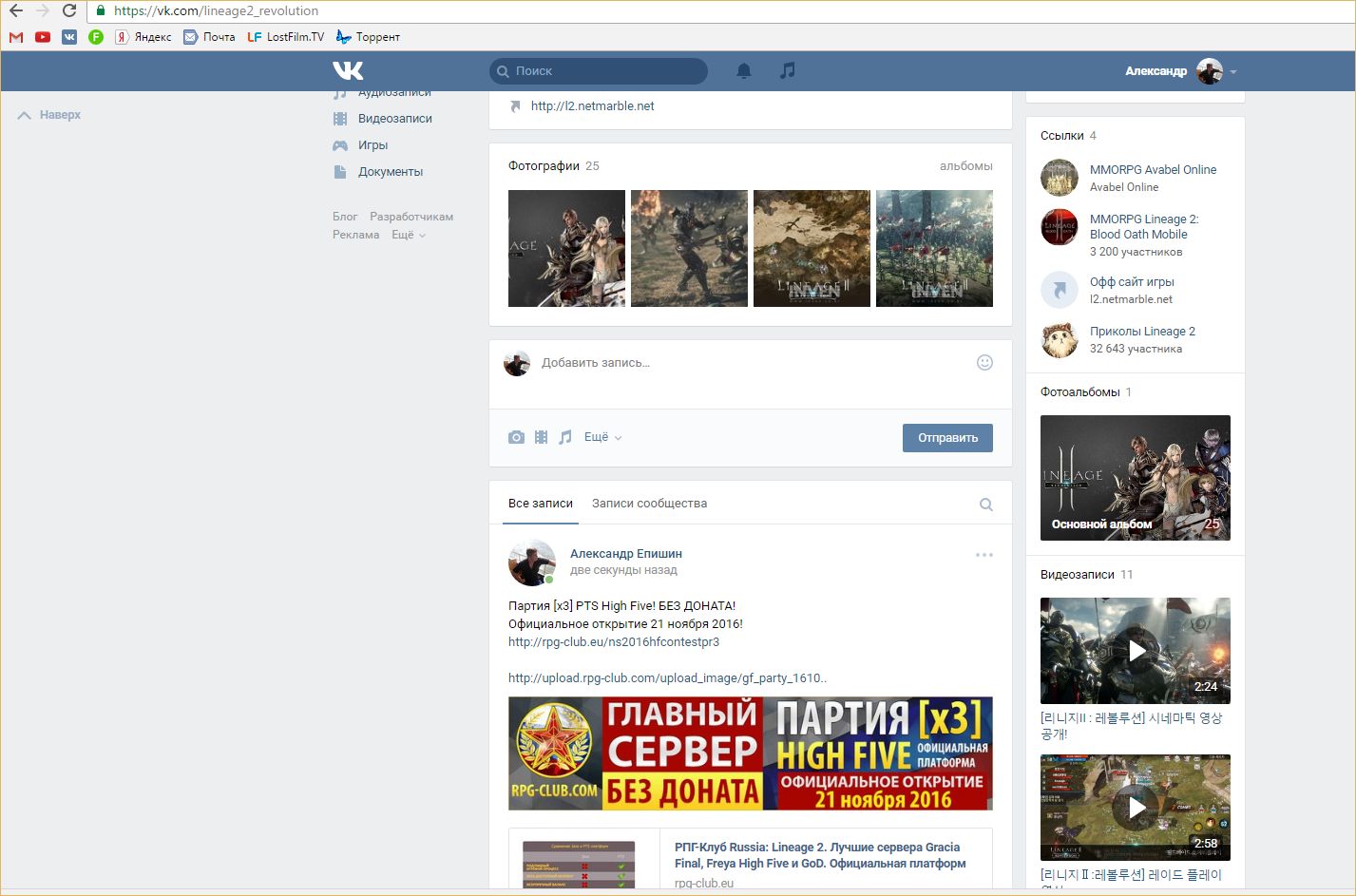Open first photo with Lineage characters

click(566, 248)
